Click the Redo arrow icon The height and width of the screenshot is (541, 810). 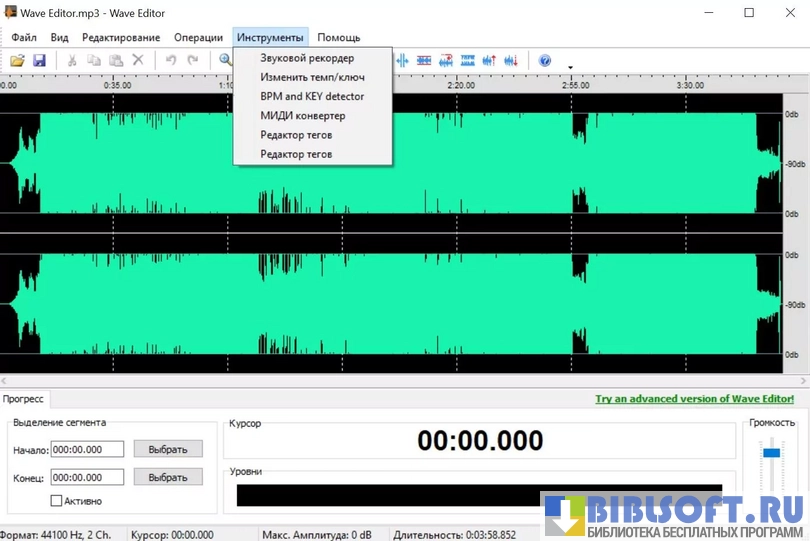click(193, 60)
